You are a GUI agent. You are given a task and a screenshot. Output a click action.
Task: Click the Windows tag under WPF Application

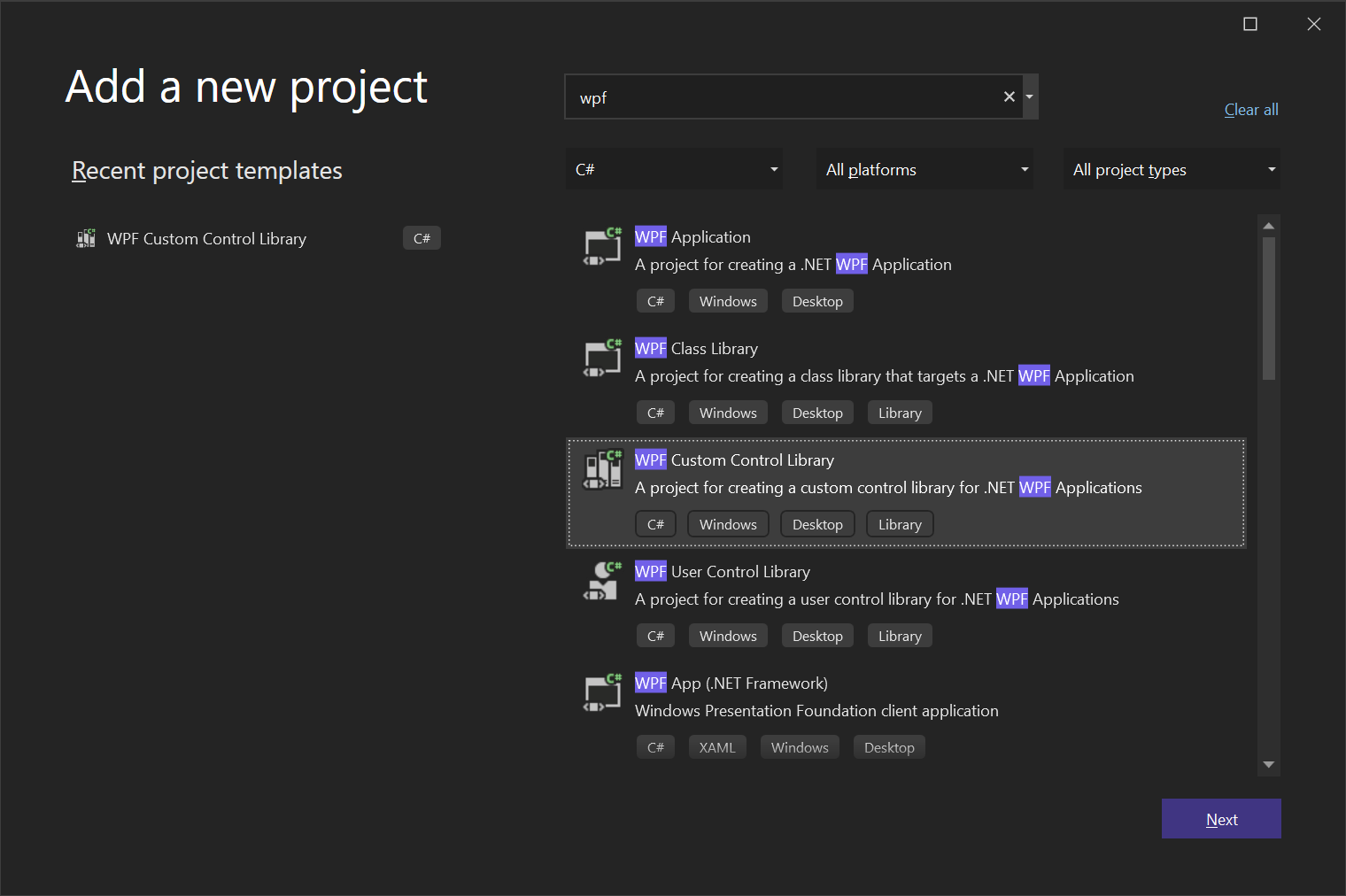pos(728,301)
